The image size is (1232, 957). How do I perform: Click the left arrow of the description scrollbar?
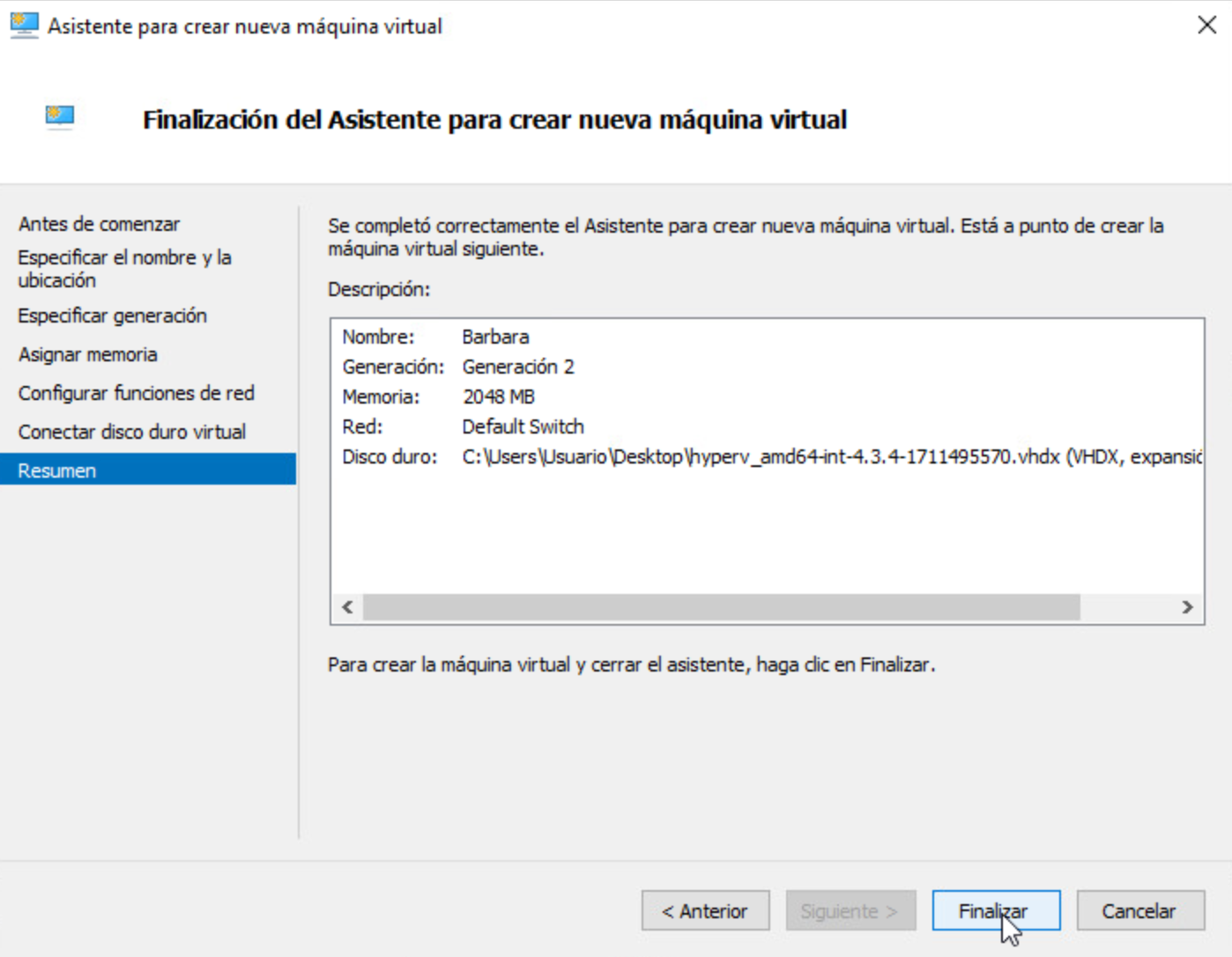(x=348, y=607)
